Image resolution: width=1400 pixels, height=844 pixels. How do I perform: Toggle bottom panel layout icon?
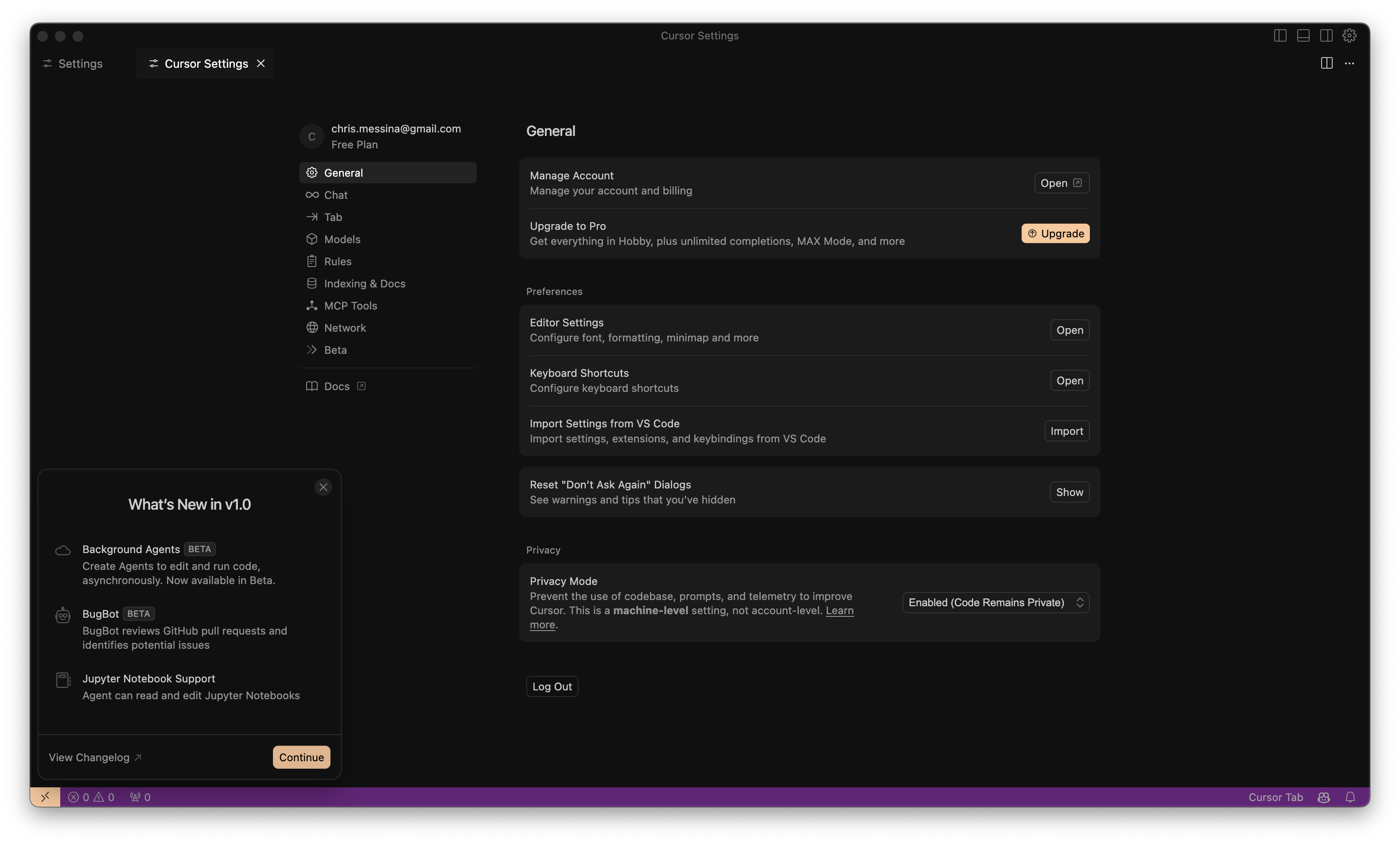pyautogui.click(x=1303, y=36)
